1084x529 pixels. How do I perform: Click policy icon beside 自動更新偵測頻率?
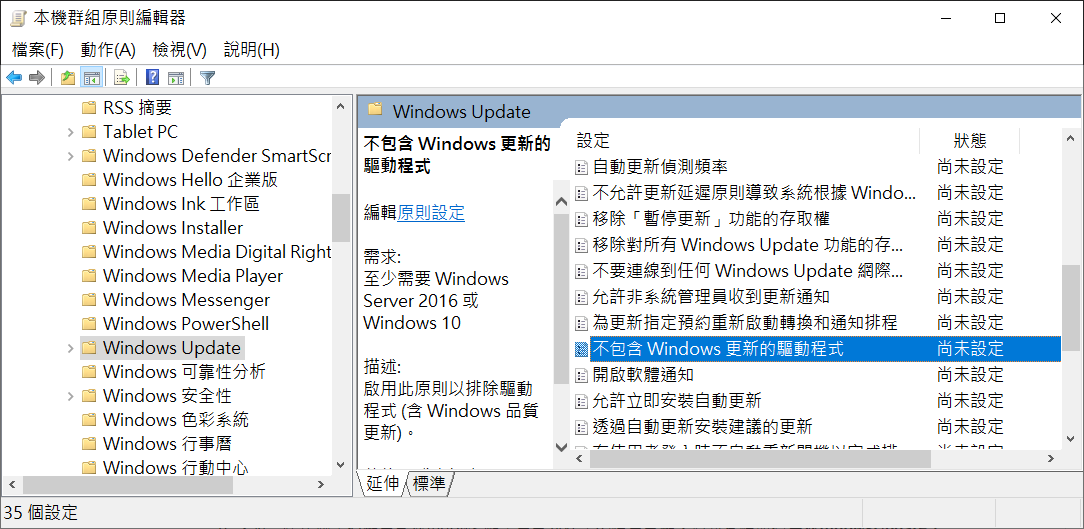click(582, 167)
